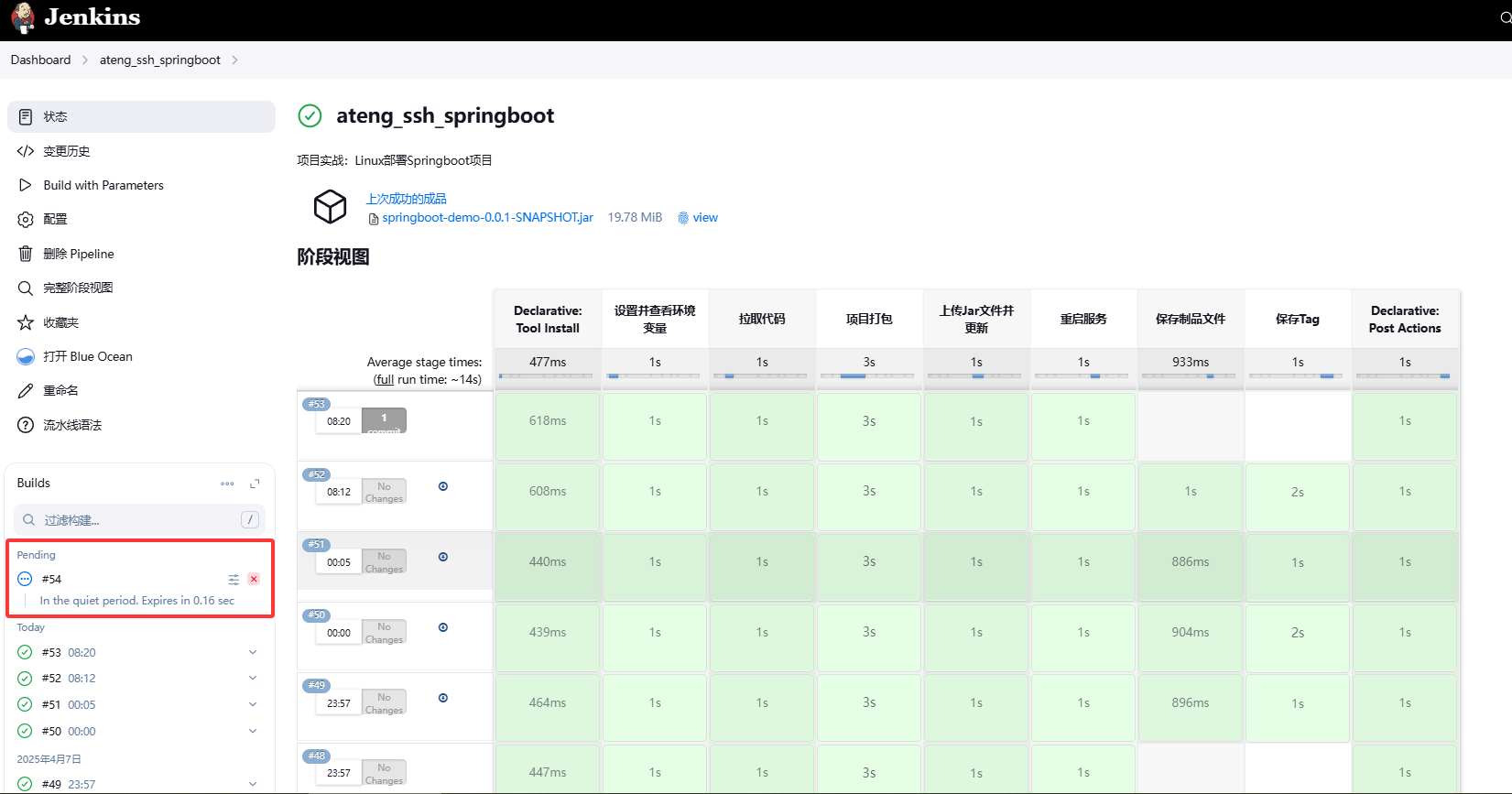Viewport: 1512px width, 794px height.
Task: Open Build with Parameters menu item
Action: pos(103,185)
